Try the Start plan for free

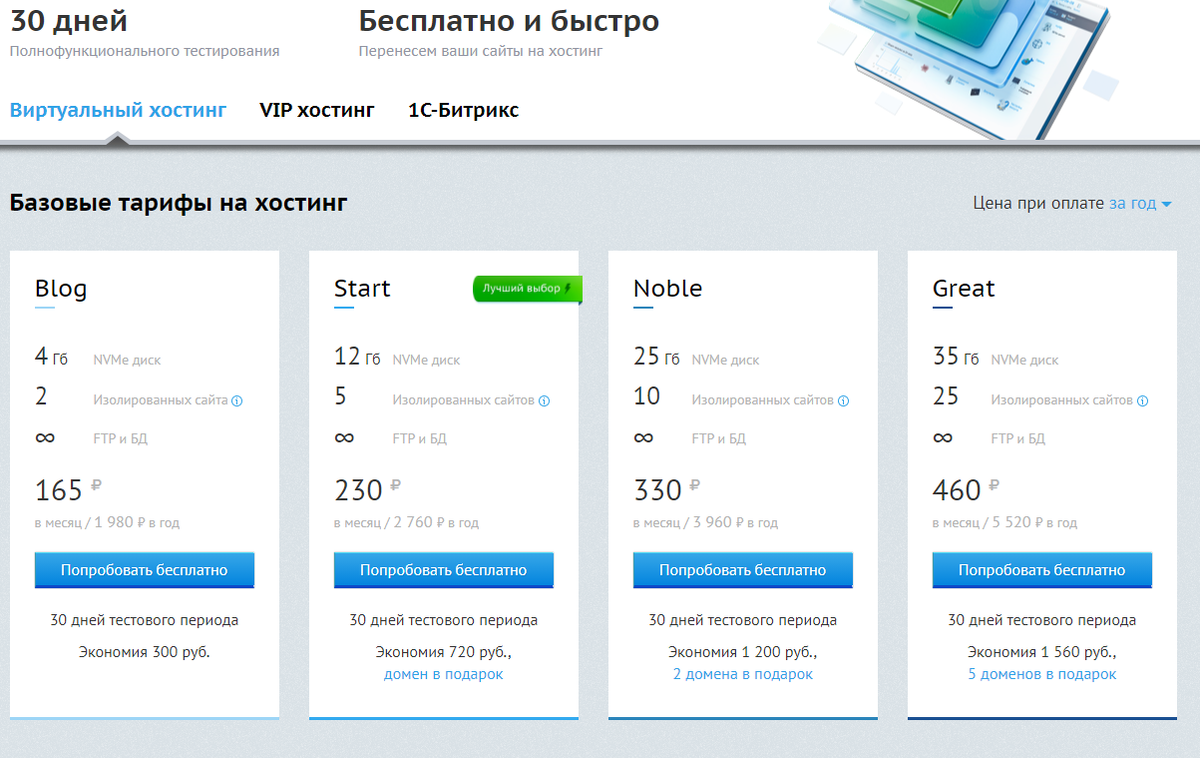tap(443, 570)
